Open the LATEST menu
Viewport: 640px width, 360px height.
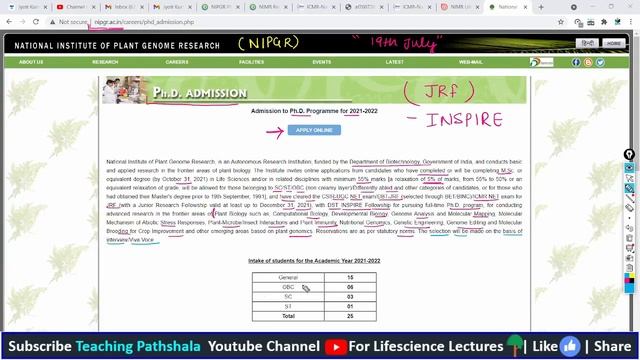tap(394, 62)
